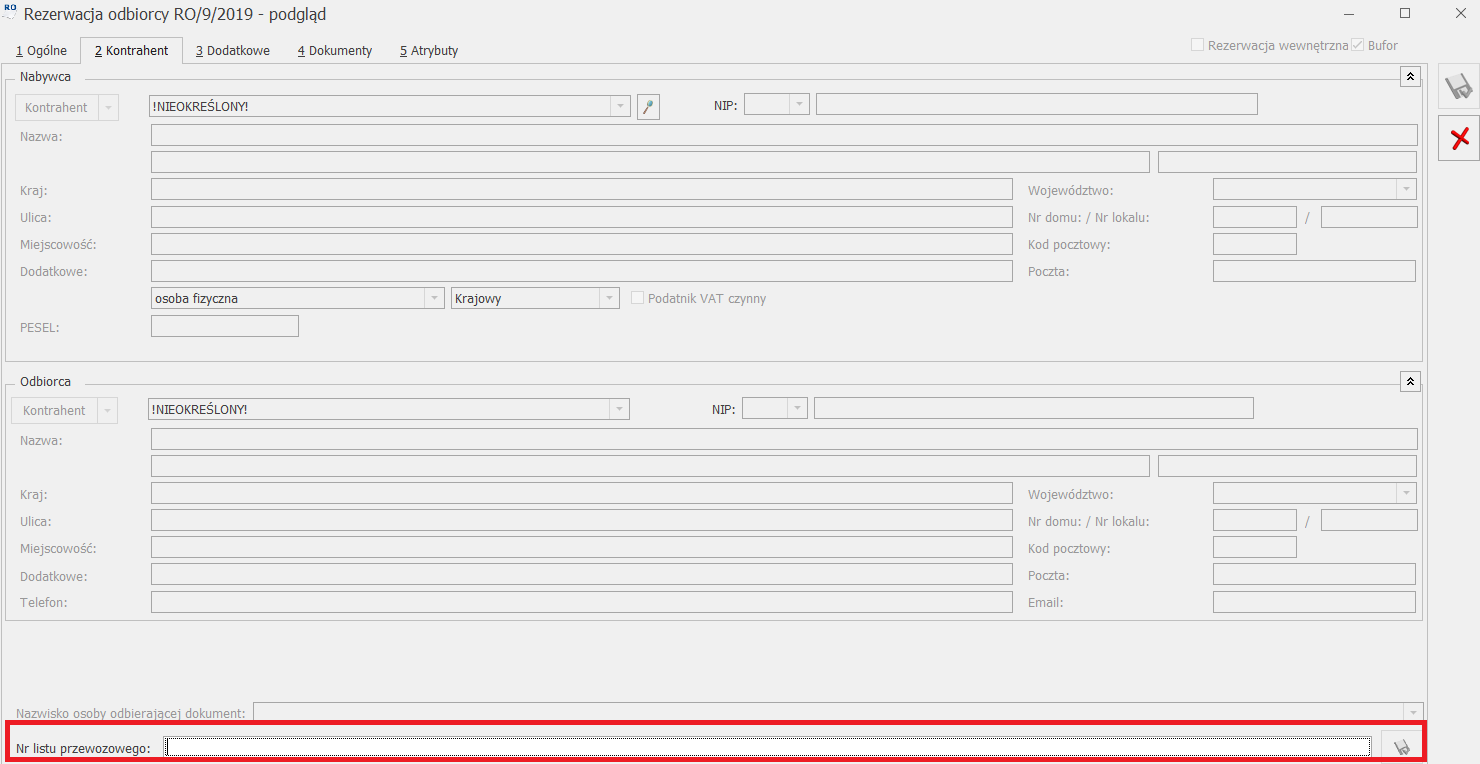The height and width of the screenshot is (764, 1480).
Task: Open Nazwisko osoby odbierającej dokument dropdown
Action: click(x=1412, y=712)
